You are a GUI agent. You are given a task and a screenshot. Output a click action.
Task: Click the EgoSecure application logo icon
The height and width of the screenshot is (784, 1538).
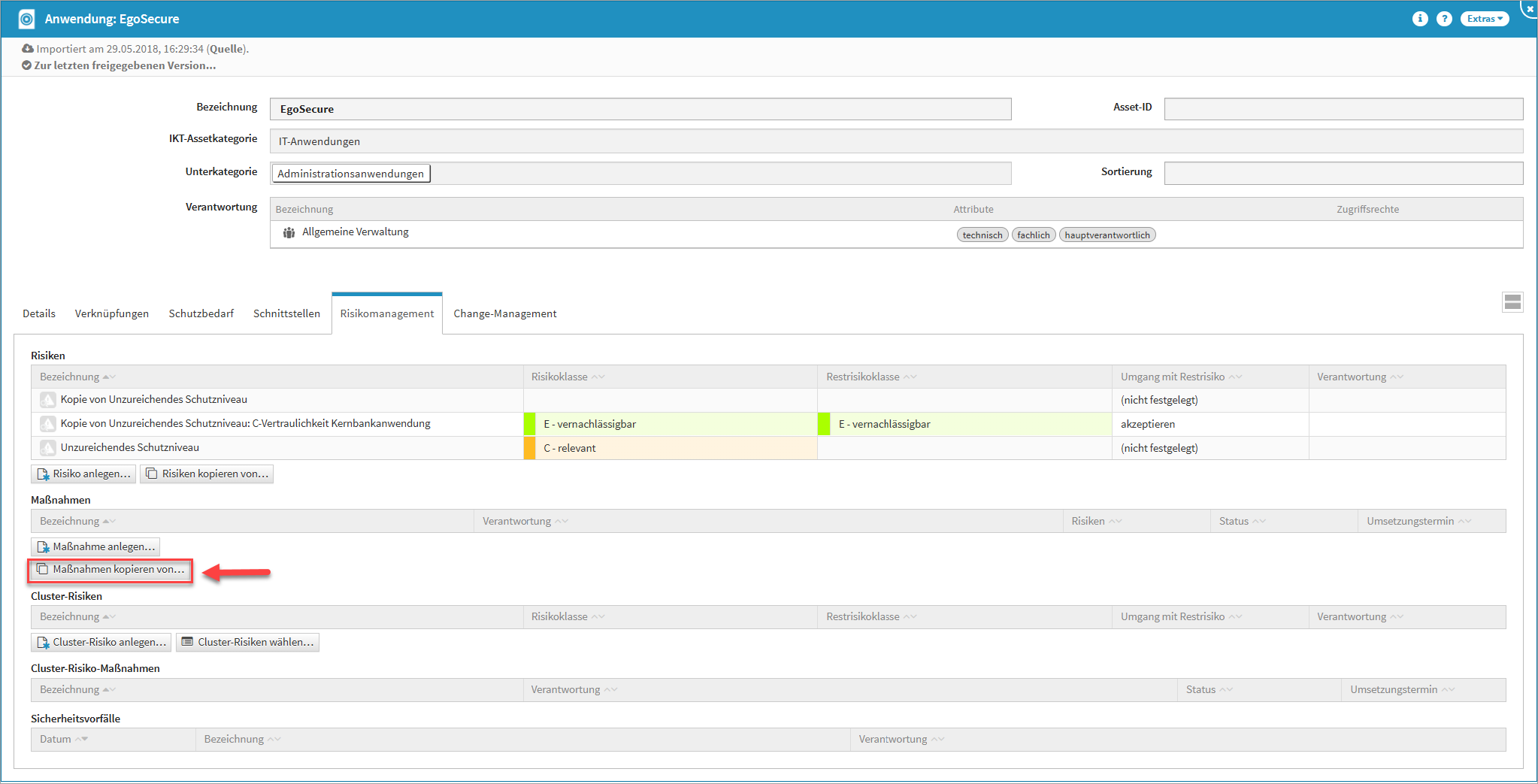coord(26,19)
